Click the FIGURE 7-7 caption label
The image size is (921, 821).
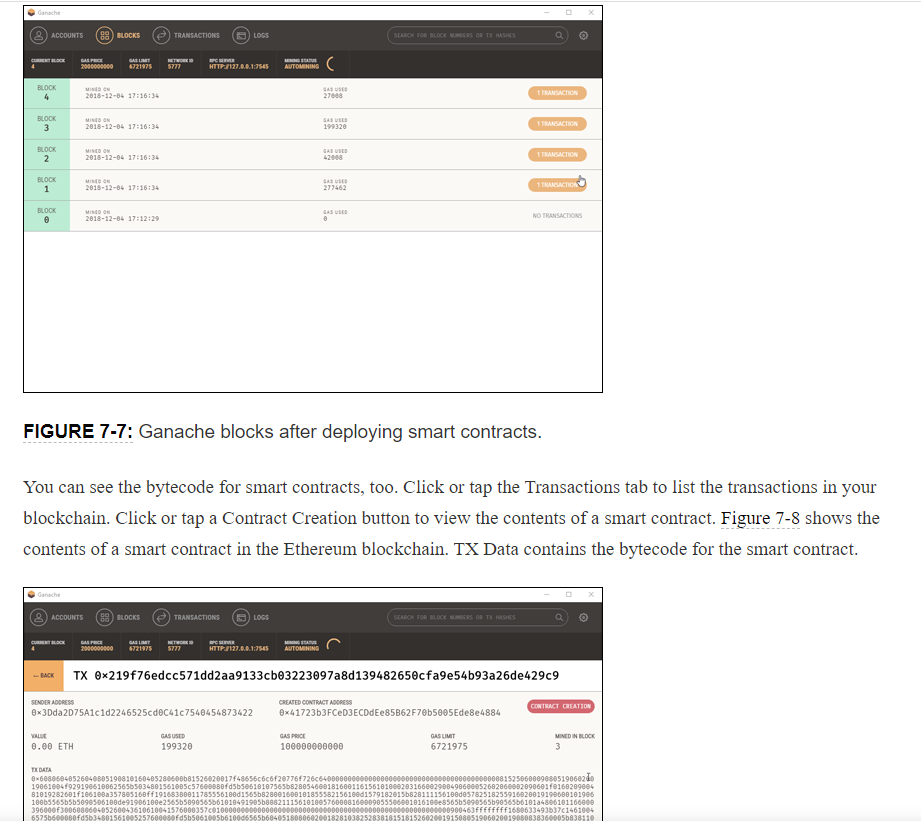[x=78, y=432]
